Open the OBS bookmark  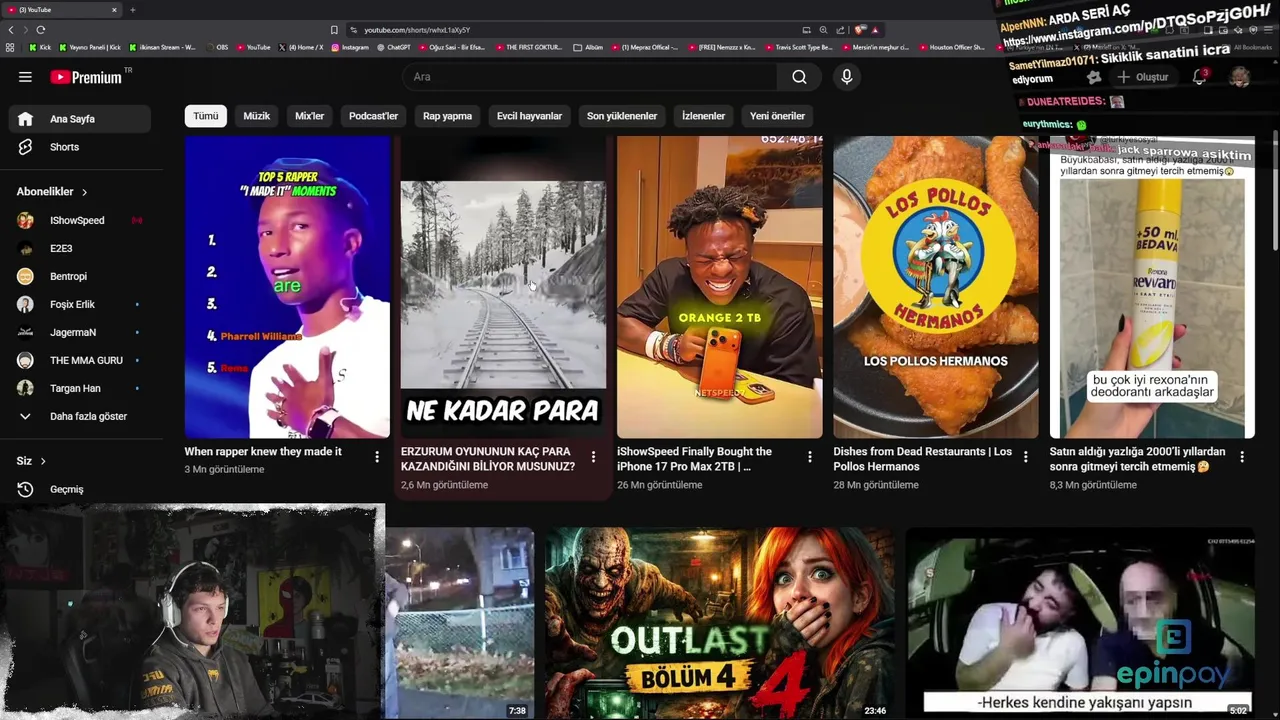(216, 47)
